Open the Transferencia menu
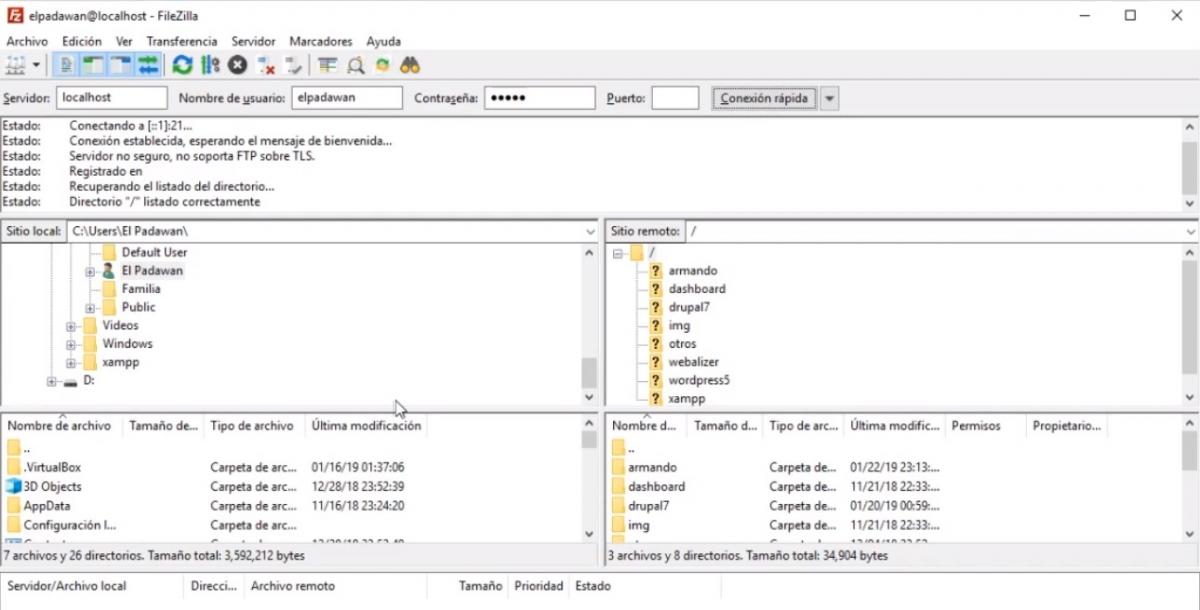The height and width of the screenshot is (610, 1200). point(182,41)
